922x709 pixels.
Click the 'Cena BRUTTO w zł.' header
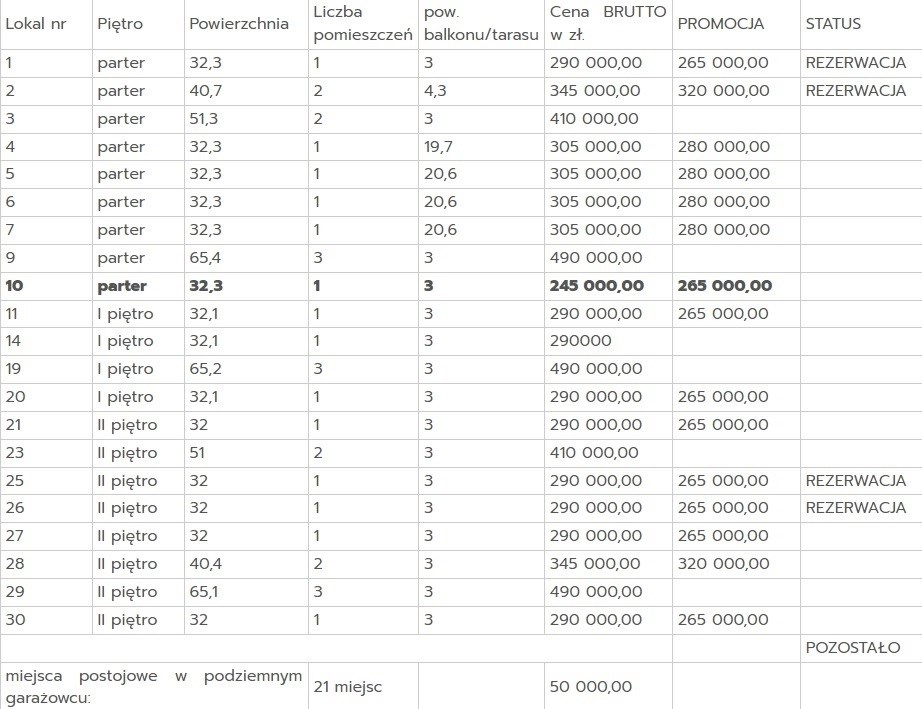[x=607, y=24]
